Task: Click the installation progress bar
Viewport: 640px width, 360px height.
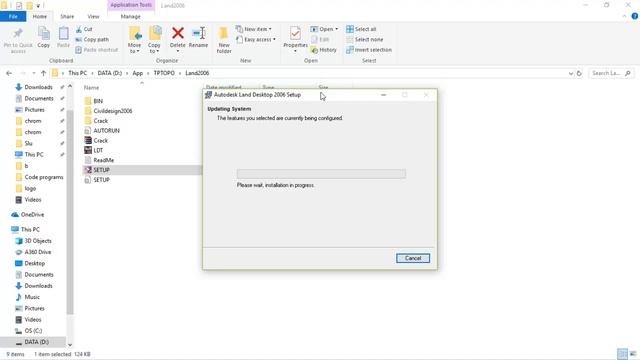Action: (321, 174)
